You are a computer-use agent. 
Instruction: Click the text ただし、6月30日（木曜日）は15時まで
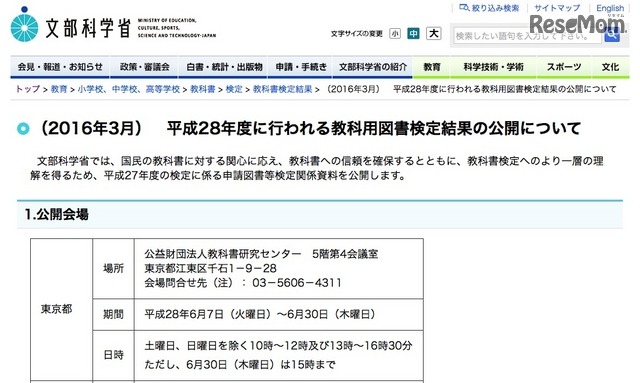(240, 364)
